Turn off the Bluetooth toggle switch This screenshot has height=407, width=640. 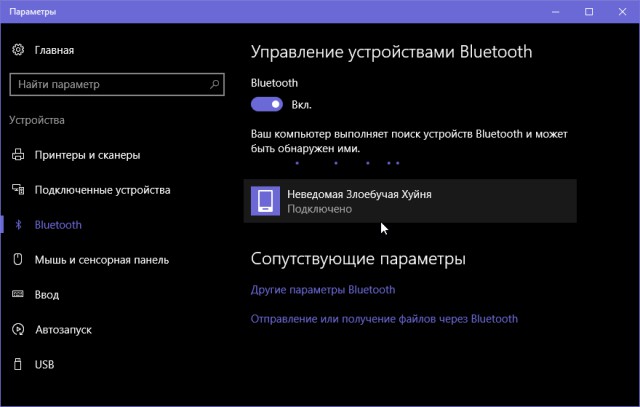click(267, 105)
